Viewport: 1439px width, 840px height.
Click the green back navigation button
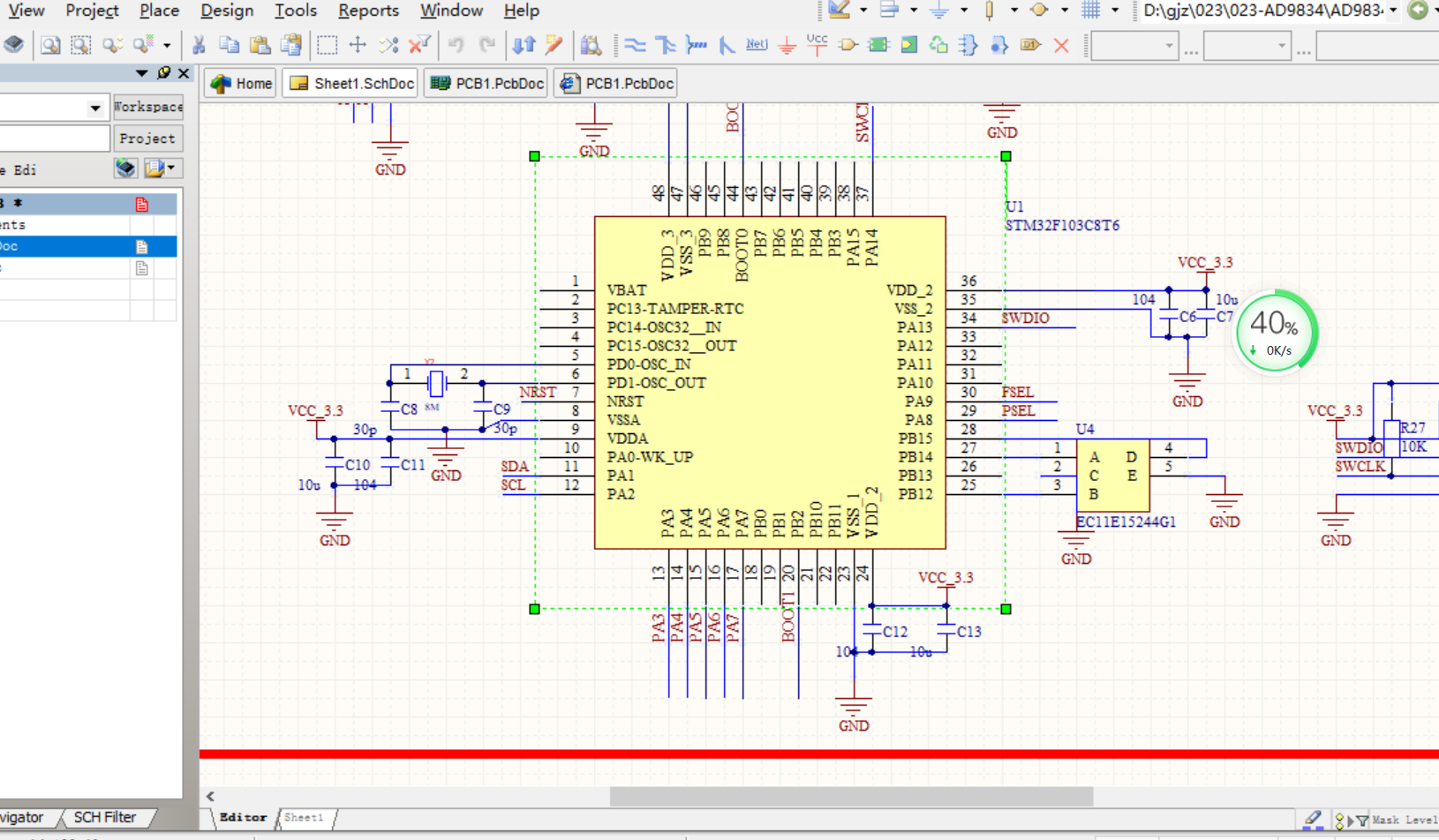click(1418, 11)
